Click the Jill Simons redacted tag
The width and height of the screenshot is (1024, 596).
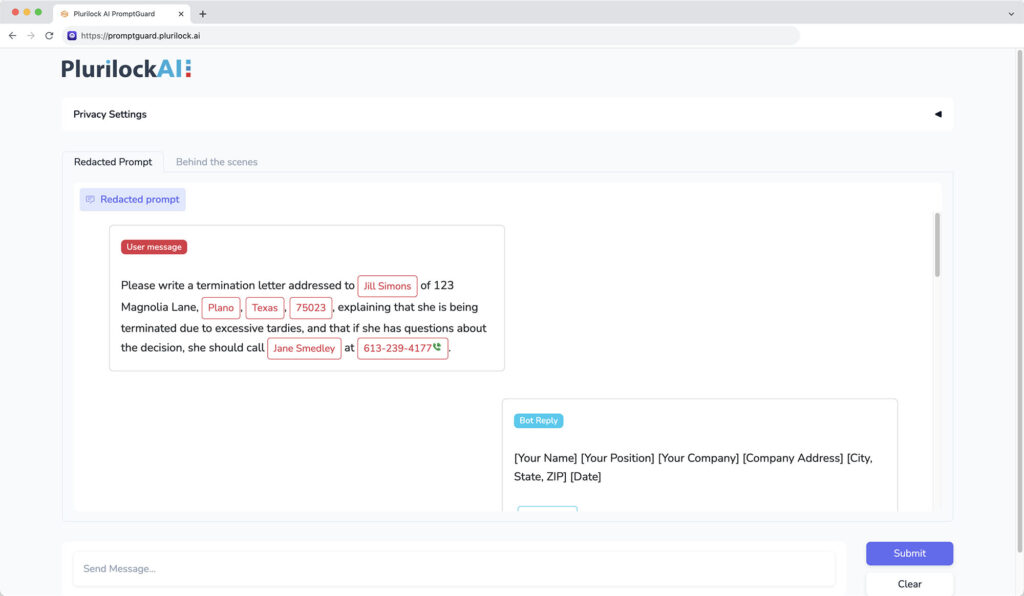point(387,286)
